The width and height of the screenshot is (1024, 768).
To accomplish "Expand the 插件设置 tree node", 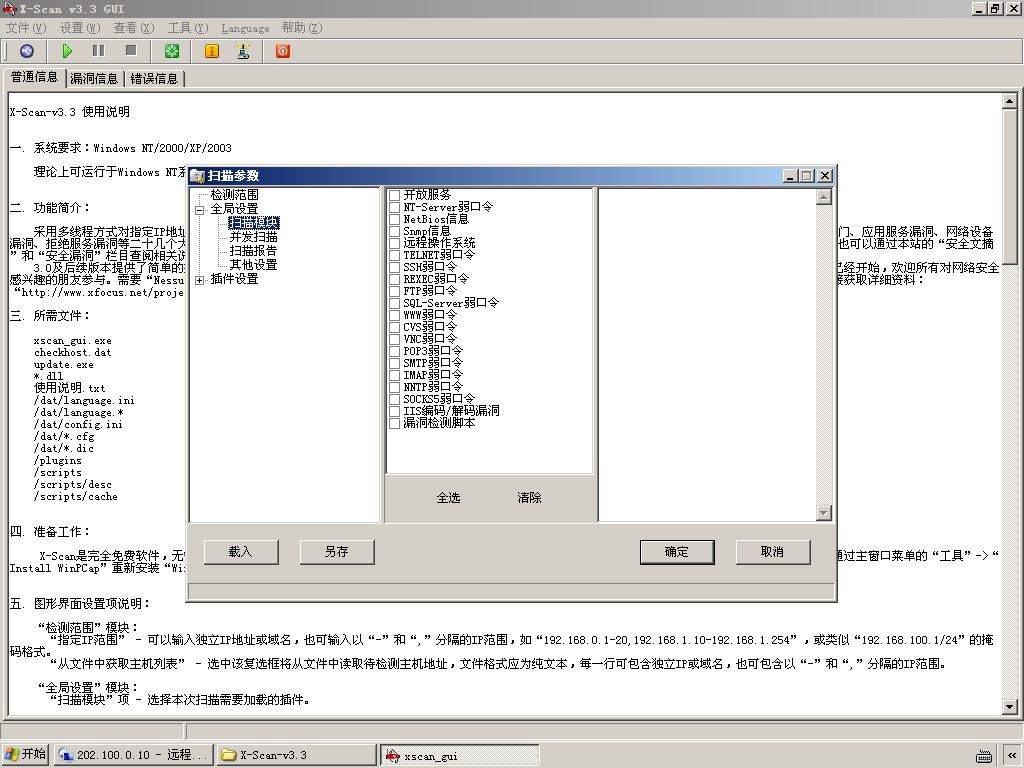I will (x=199, y=280).
